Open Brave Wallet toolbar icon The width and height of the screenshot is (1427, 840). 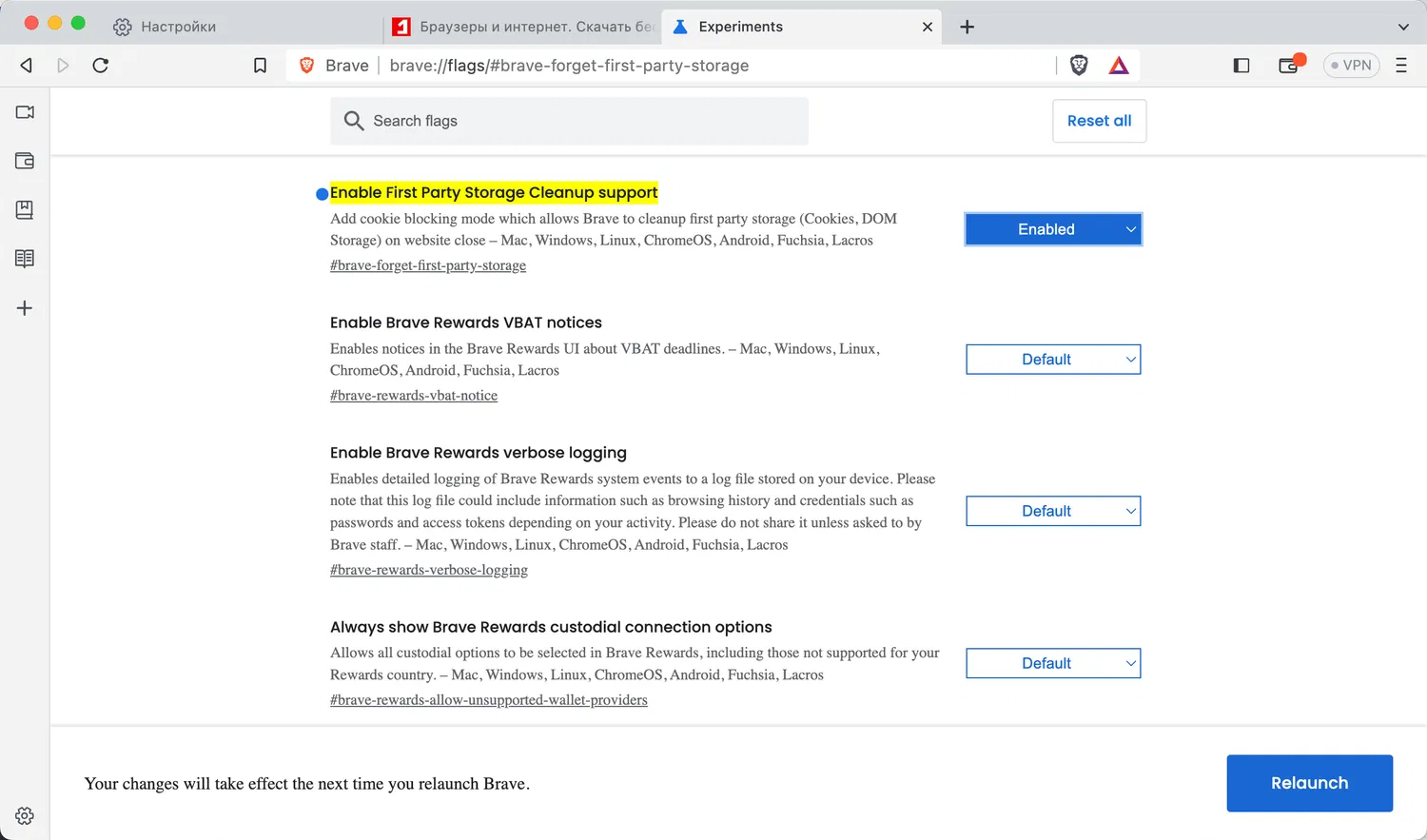(x=1289, y=66)
